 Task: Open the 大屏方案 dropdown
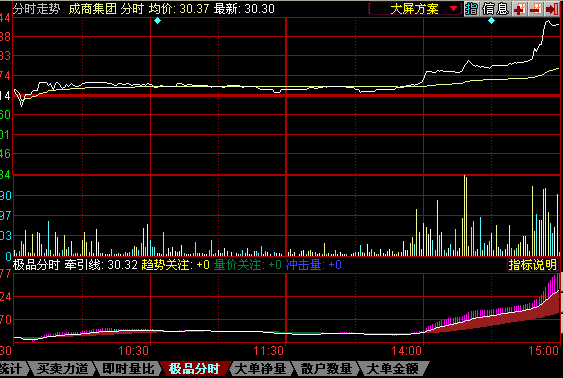[415, 9]
